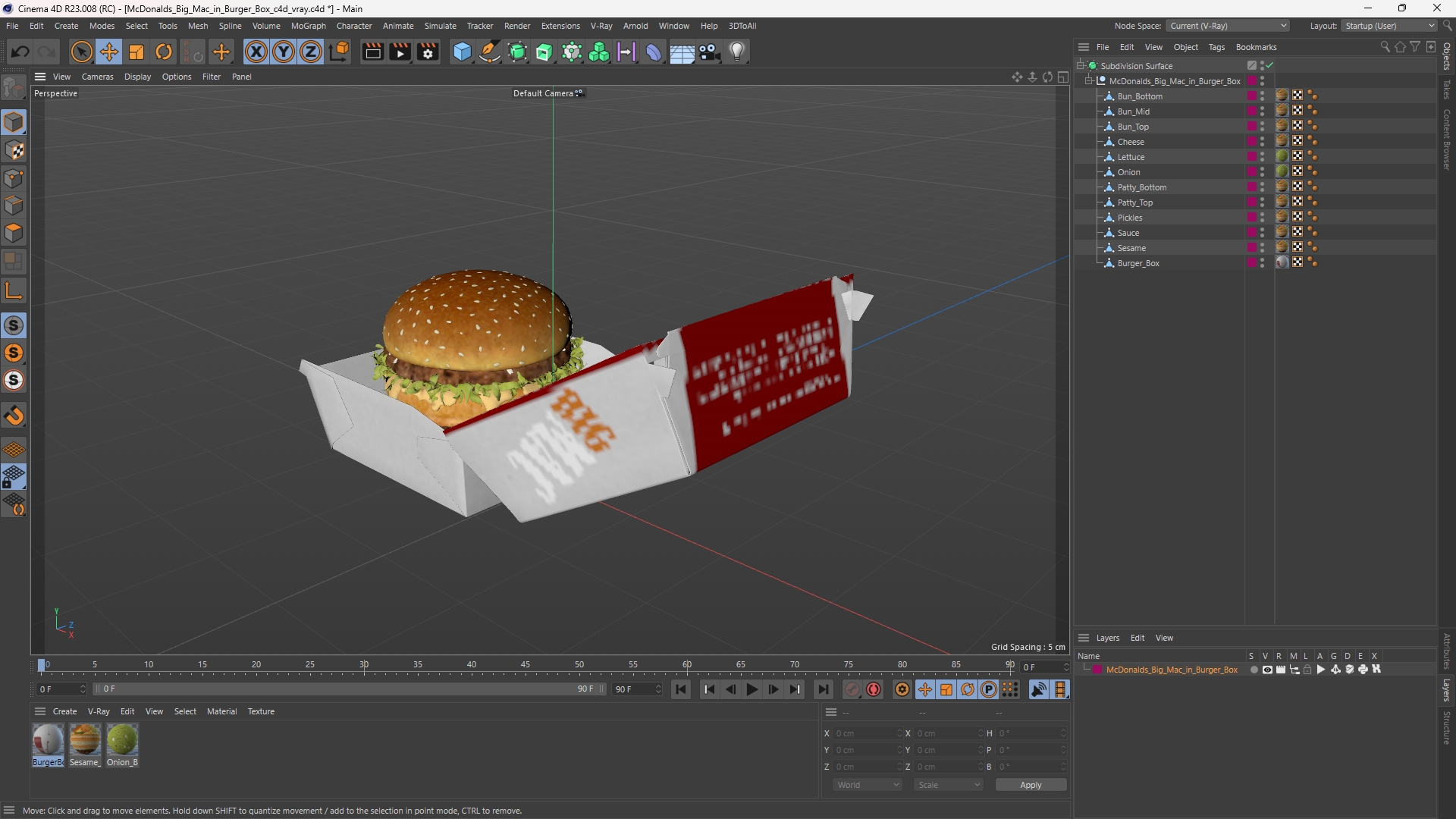Play the animation forward
Screen dimensions: 1456x819
752,689
